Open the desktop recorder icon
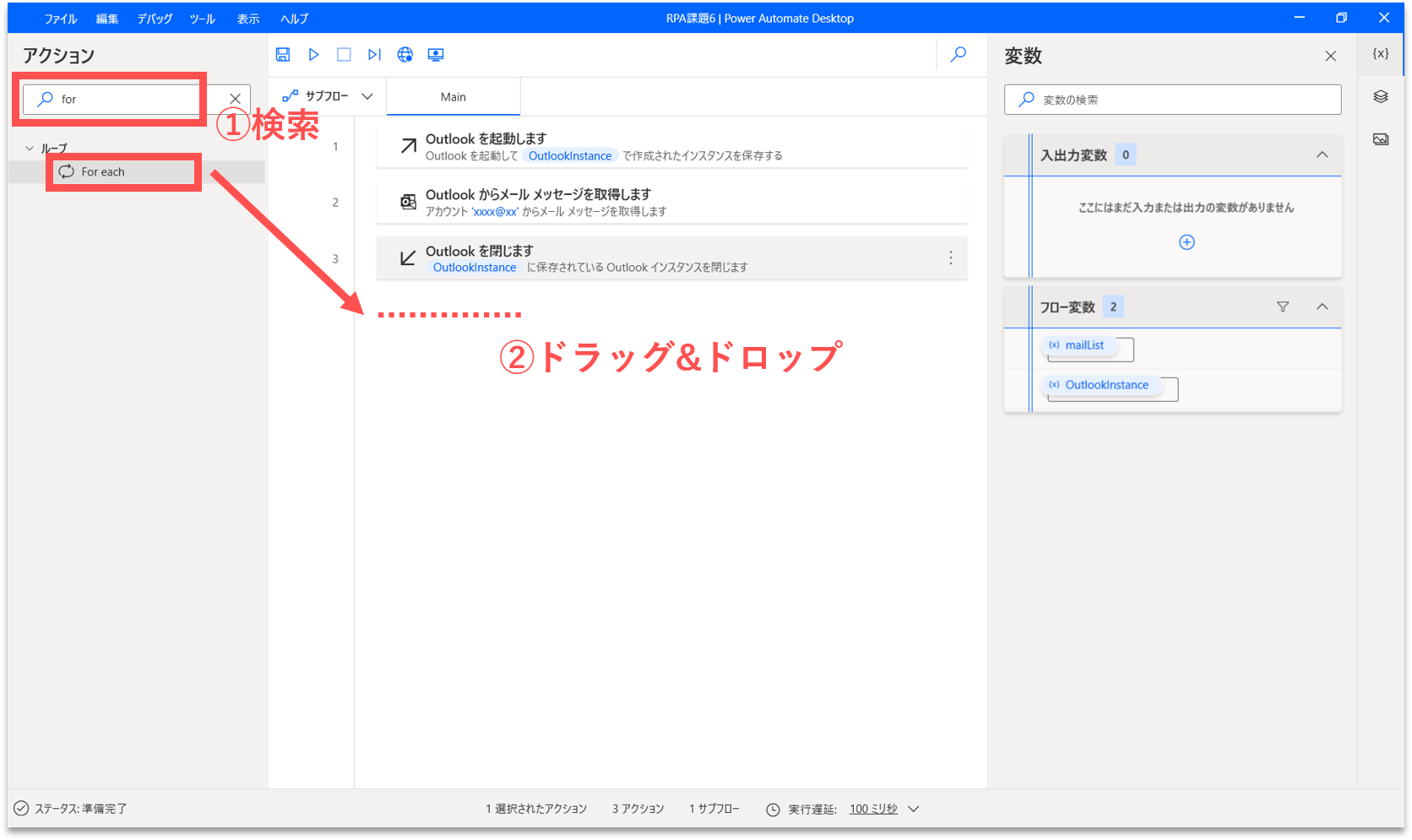Viewport: 1412px width, 840px height. (436, 55)
